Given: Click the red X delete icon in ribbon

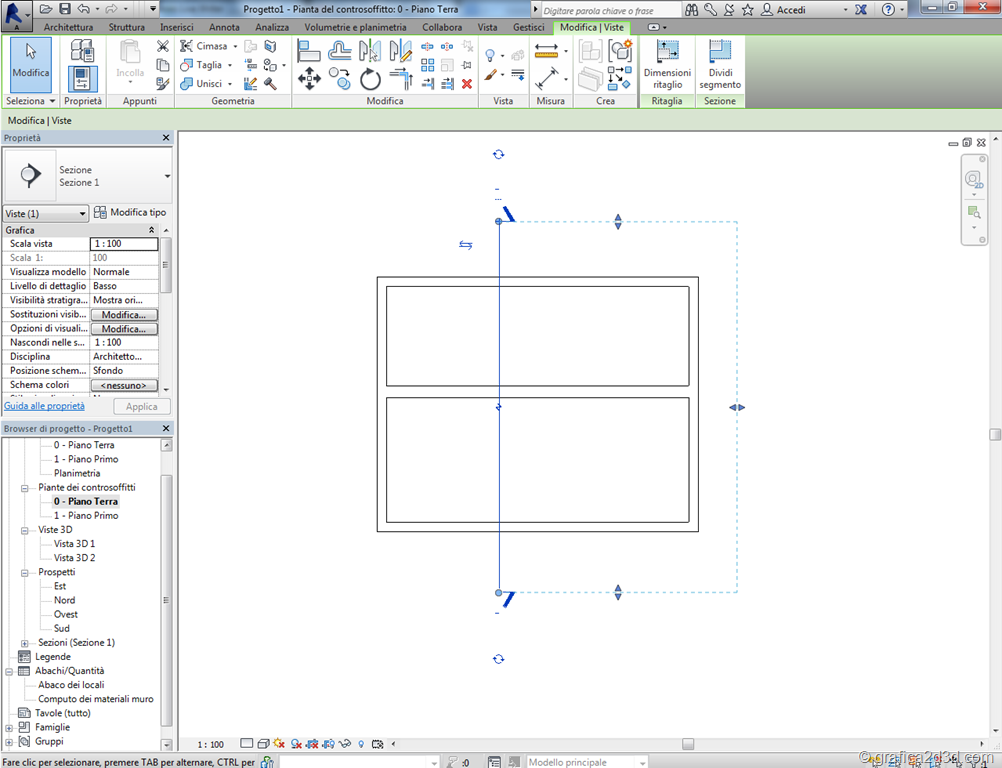Looking at the screenshot, I should coord(467,84).
